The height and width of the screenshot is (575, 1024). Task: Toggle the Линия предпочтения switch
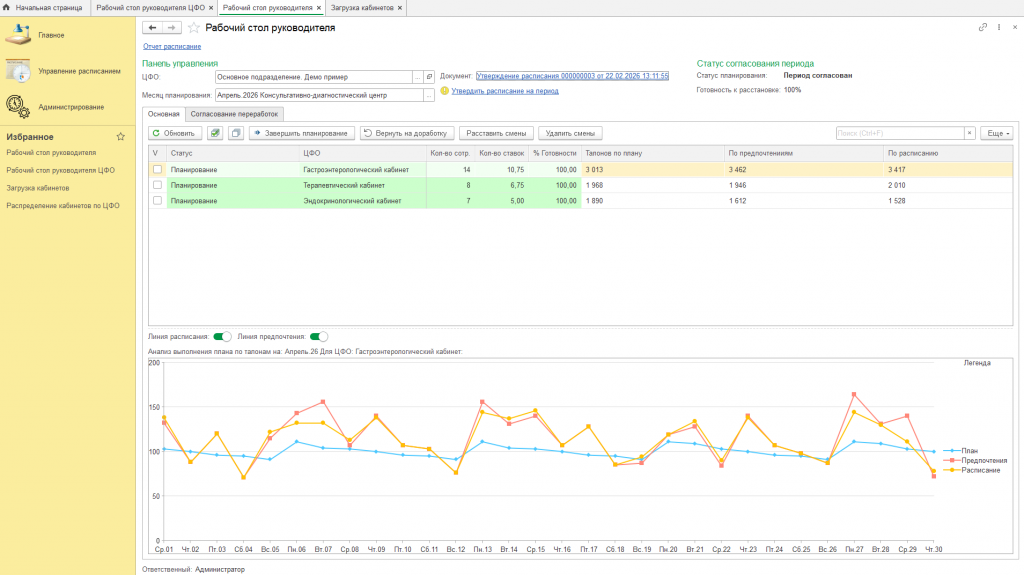[x=319, y=337]
